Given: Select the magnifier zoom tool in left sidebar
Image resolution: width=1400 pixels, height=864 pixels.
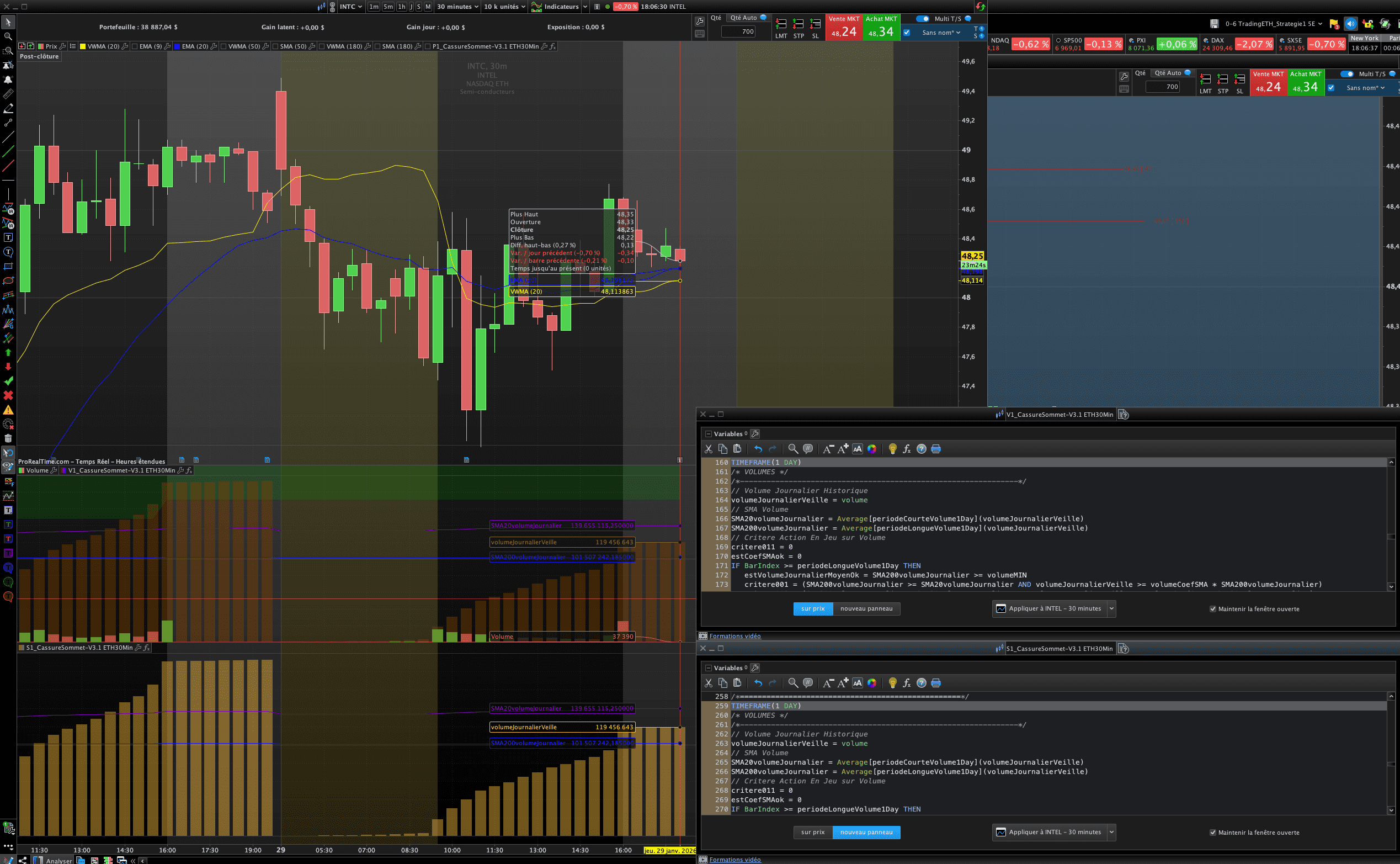Looking at the screenshot, I should point(8,36).
